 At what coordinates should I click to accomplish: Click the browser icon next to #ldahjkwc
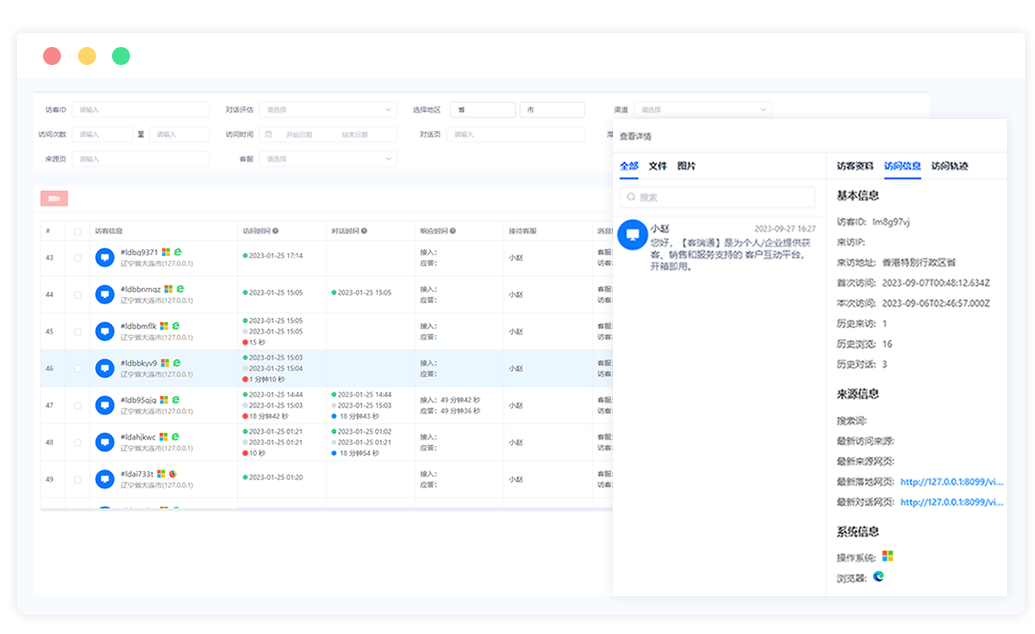click(x=176, y=437)
